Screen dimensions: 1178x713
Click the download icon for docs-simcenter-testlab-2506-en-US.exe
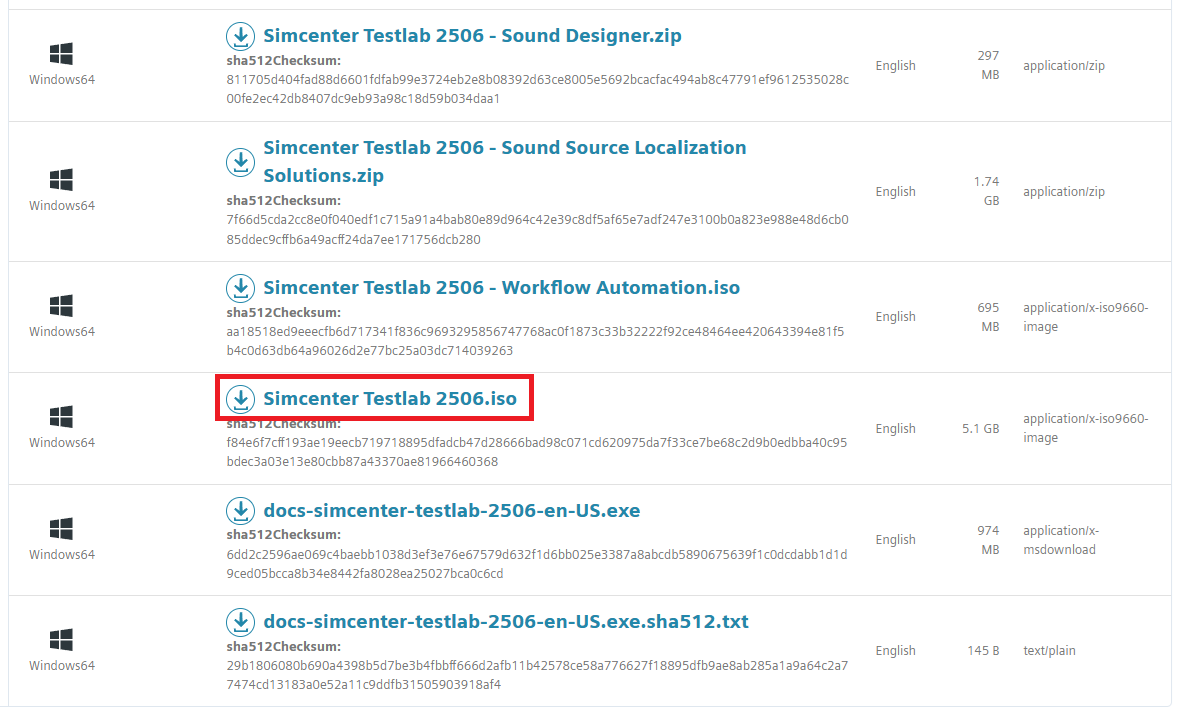(x=241, y=511)
